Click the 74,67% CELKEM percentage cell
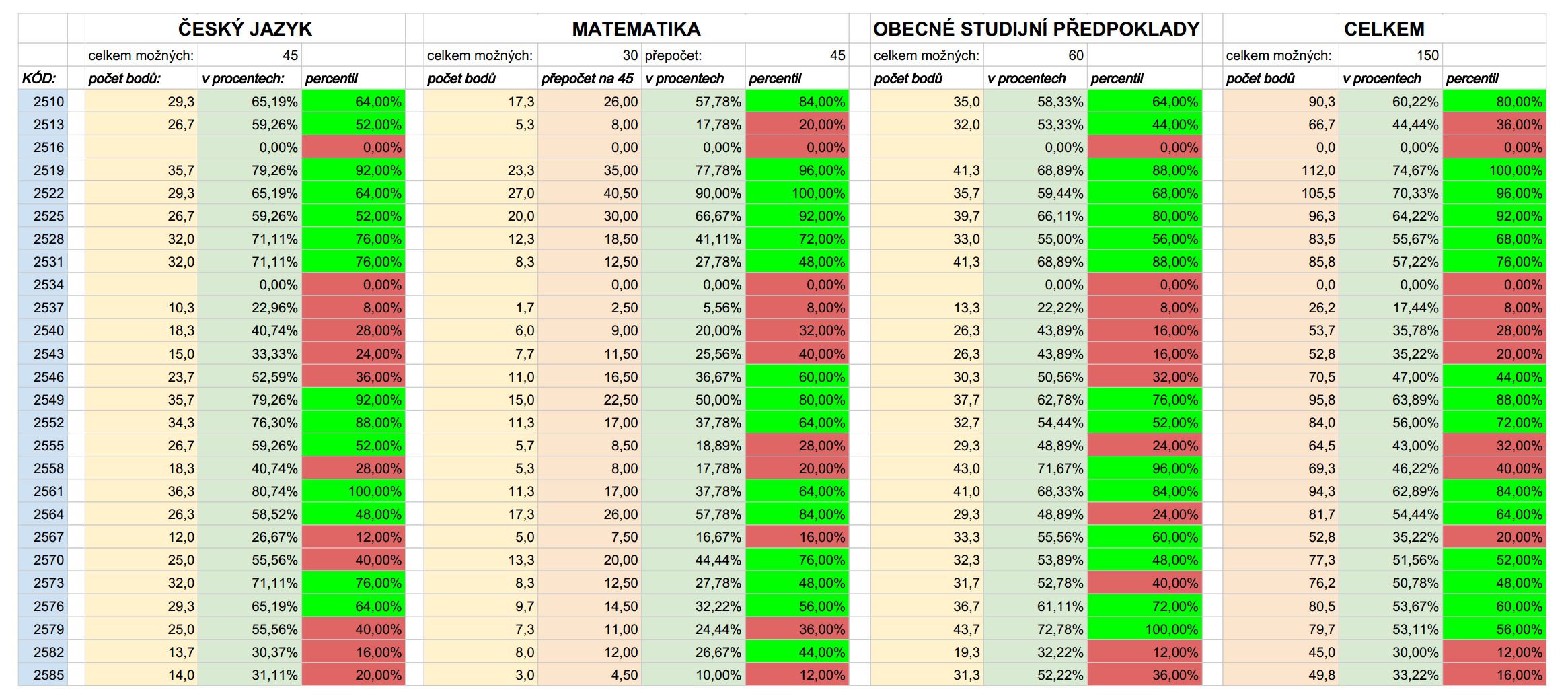The width and height of the screenshot is (1568, 698). [1390, 170]
